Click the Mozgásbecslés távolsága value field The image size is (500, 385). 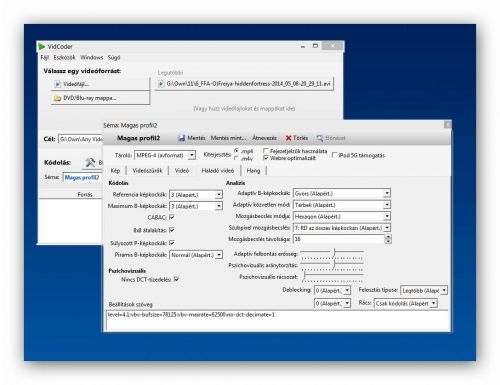(339, 239)
